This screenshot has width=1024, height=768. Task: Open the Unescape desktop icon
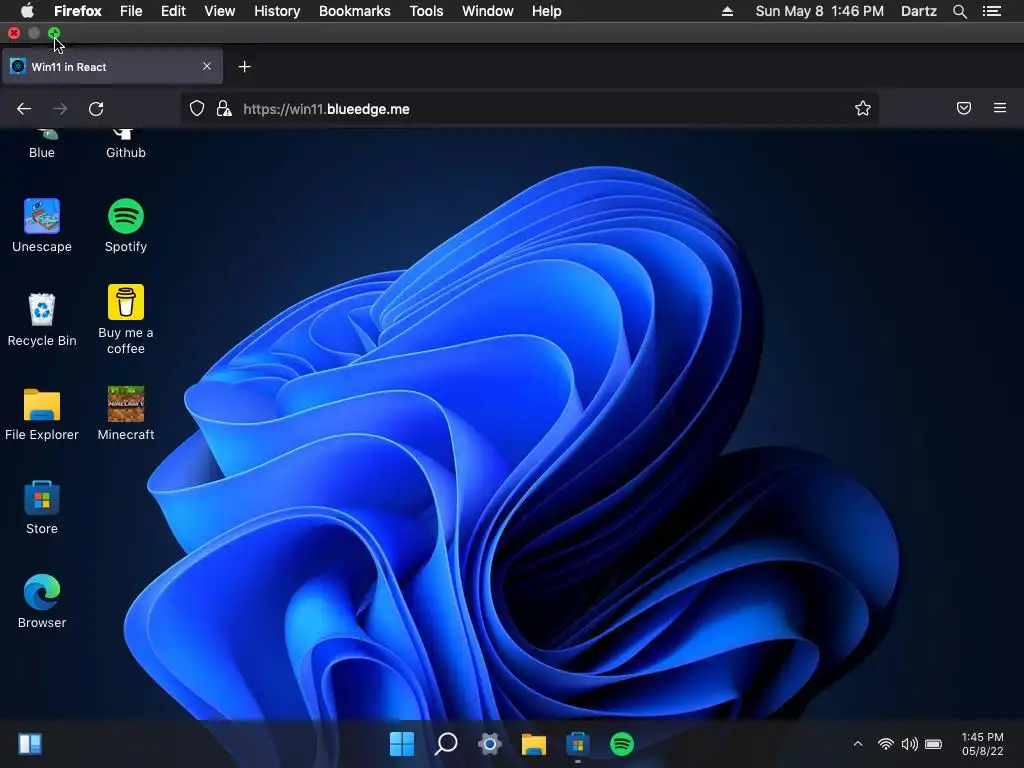[x=42, y=226]
